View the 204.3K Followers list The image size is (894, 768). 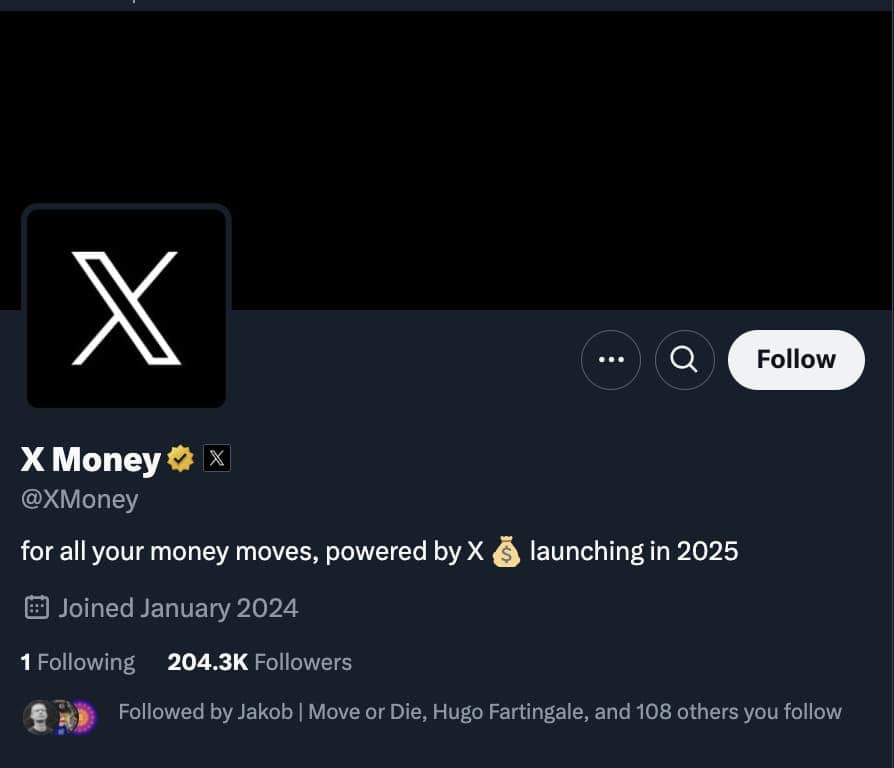[259, 662]
